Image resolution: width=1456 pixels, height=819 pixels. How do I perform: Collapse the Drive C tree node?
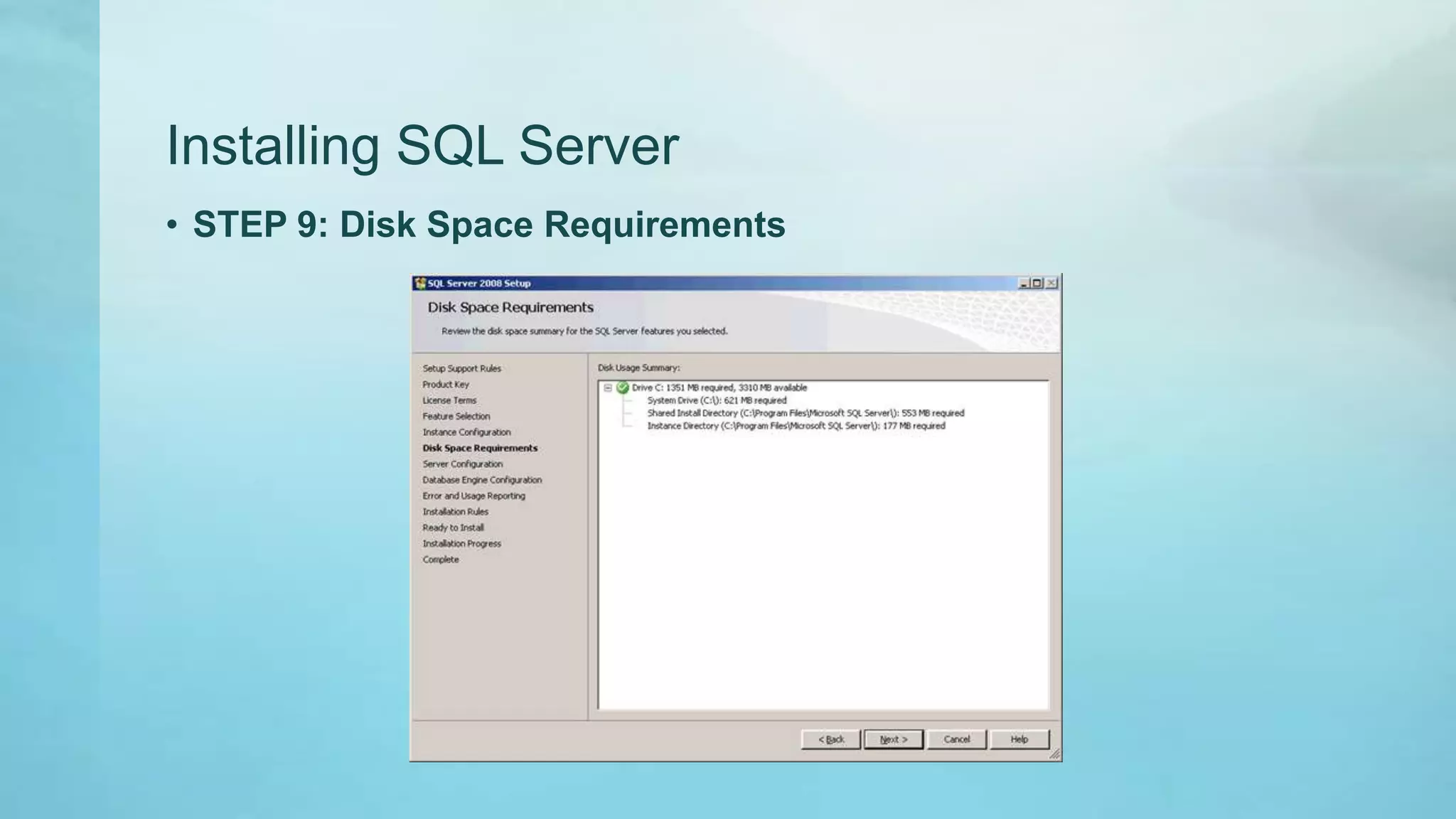608,387
